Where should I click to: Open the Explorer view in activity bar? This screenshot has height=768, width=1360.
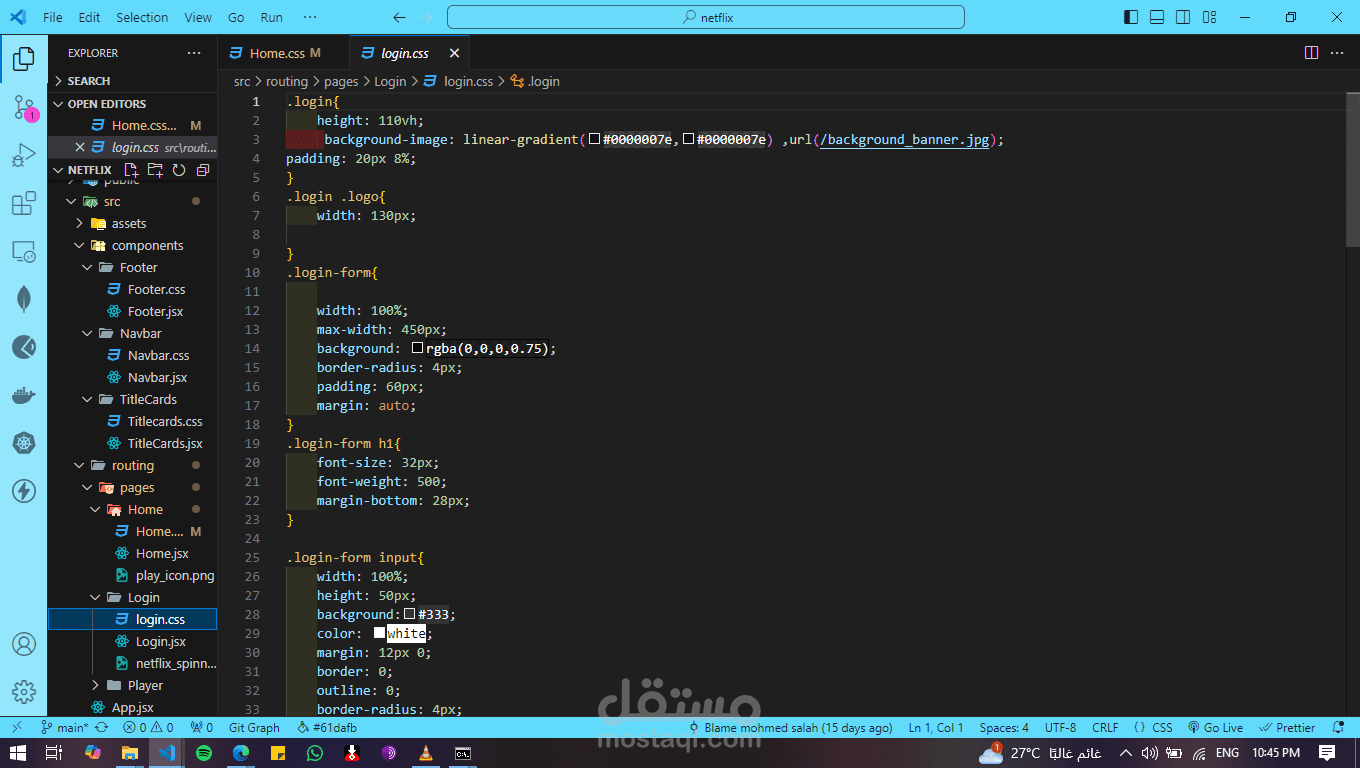[x=24, y=59]
